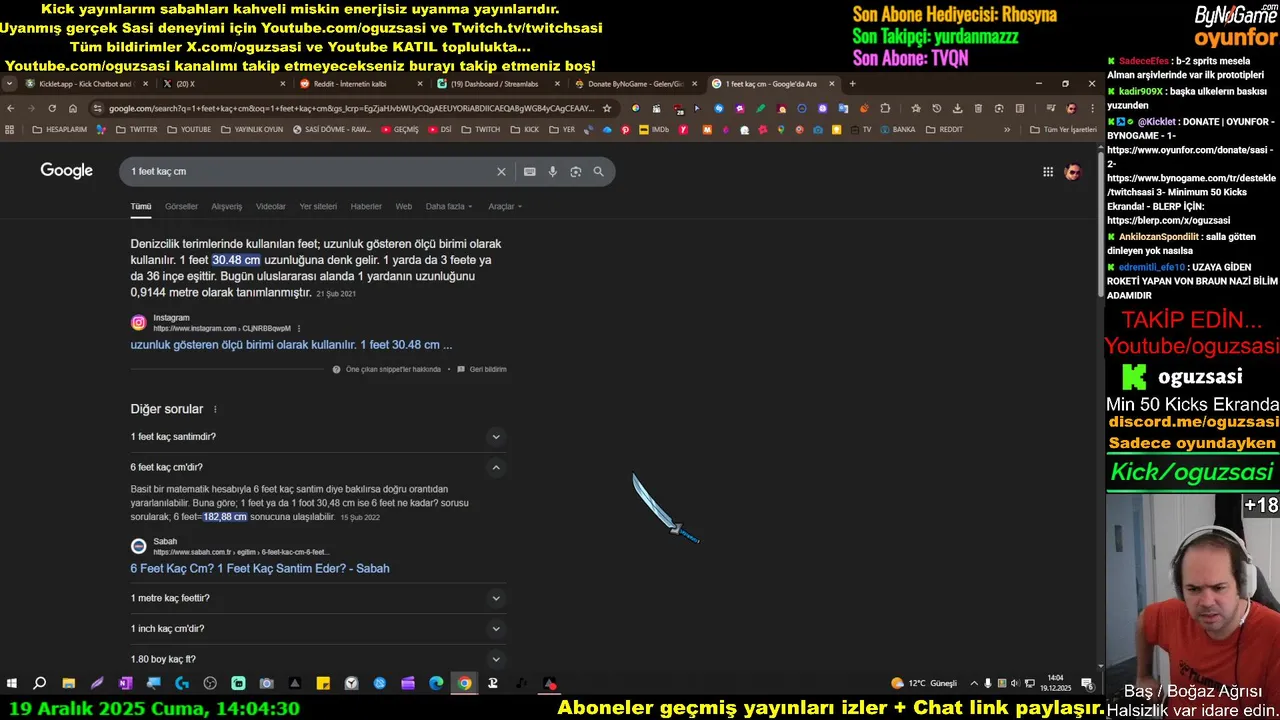Open the Sabah '6 Feet Kaç Cm?' link

[260, 569]
